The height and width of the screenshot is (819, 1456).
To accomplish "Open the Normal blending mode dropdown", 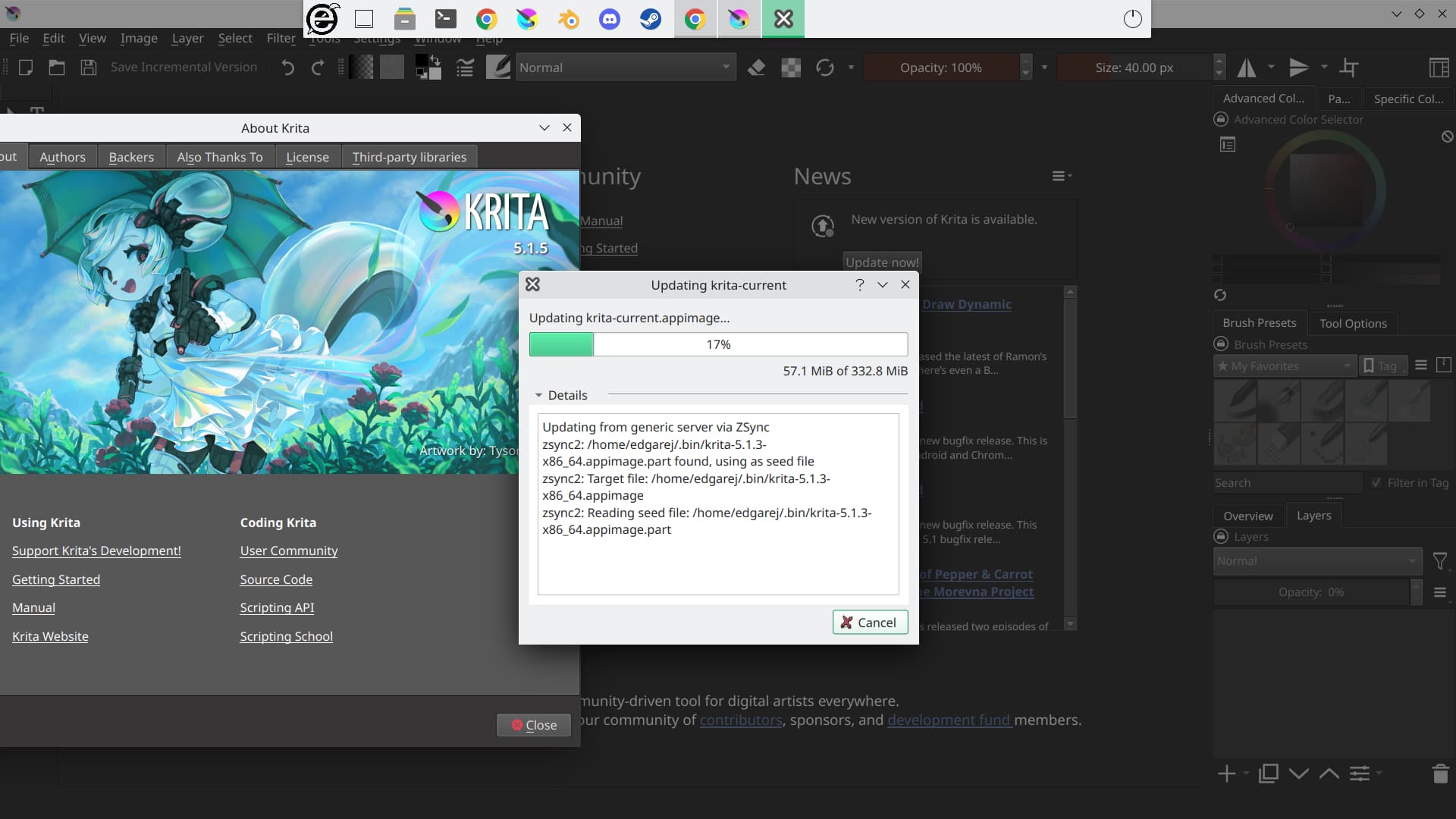I will click(x=625, y=67).
